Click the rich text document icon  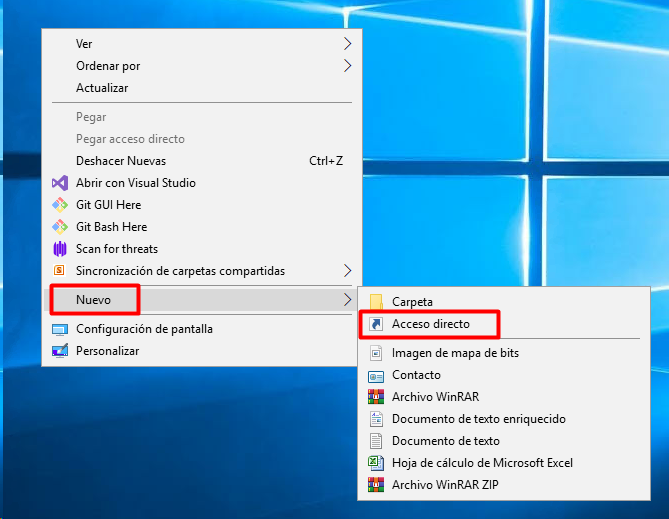point(376,419)
